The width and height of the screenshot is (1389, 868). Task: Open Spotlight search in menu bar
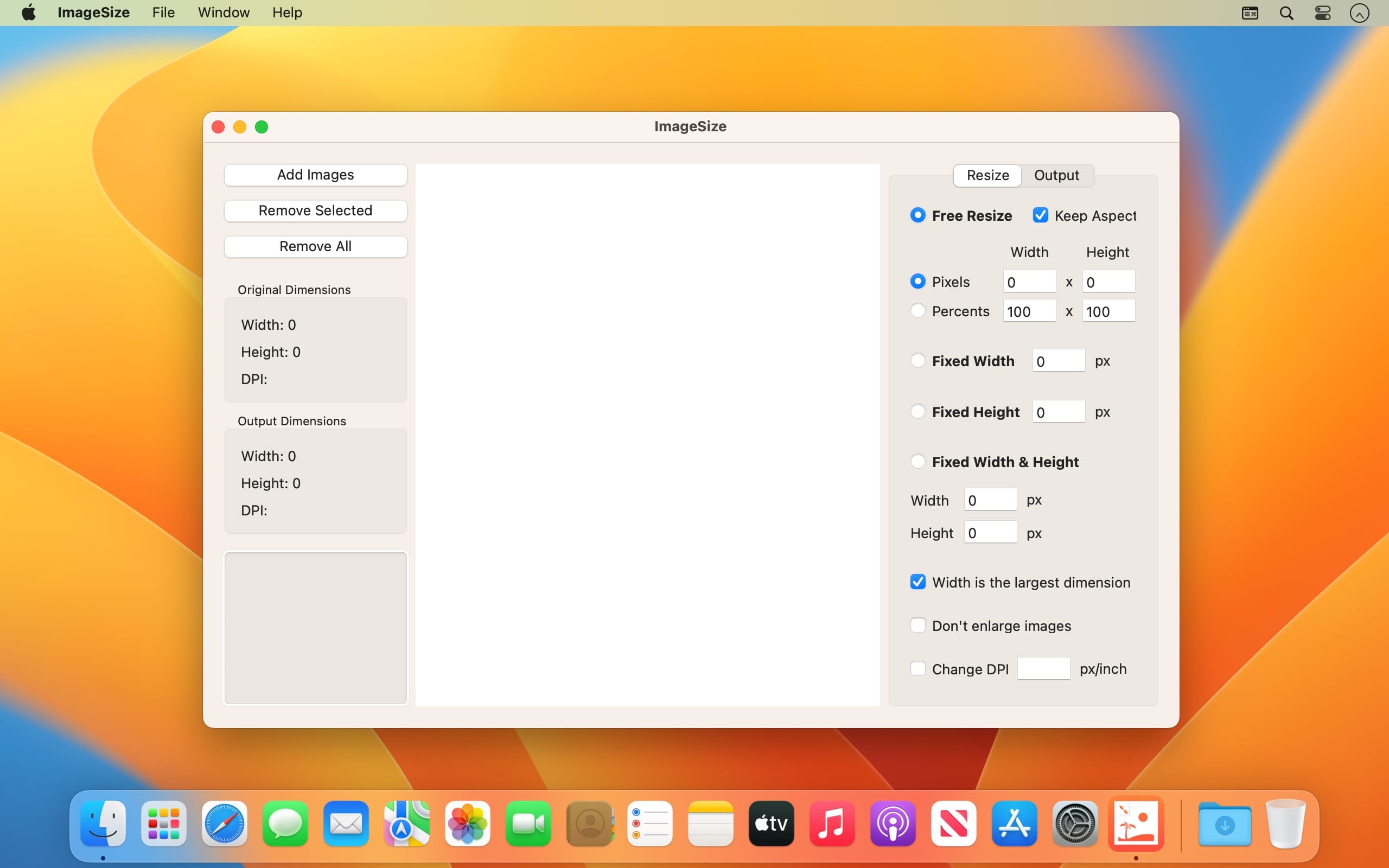[1286, 12]
